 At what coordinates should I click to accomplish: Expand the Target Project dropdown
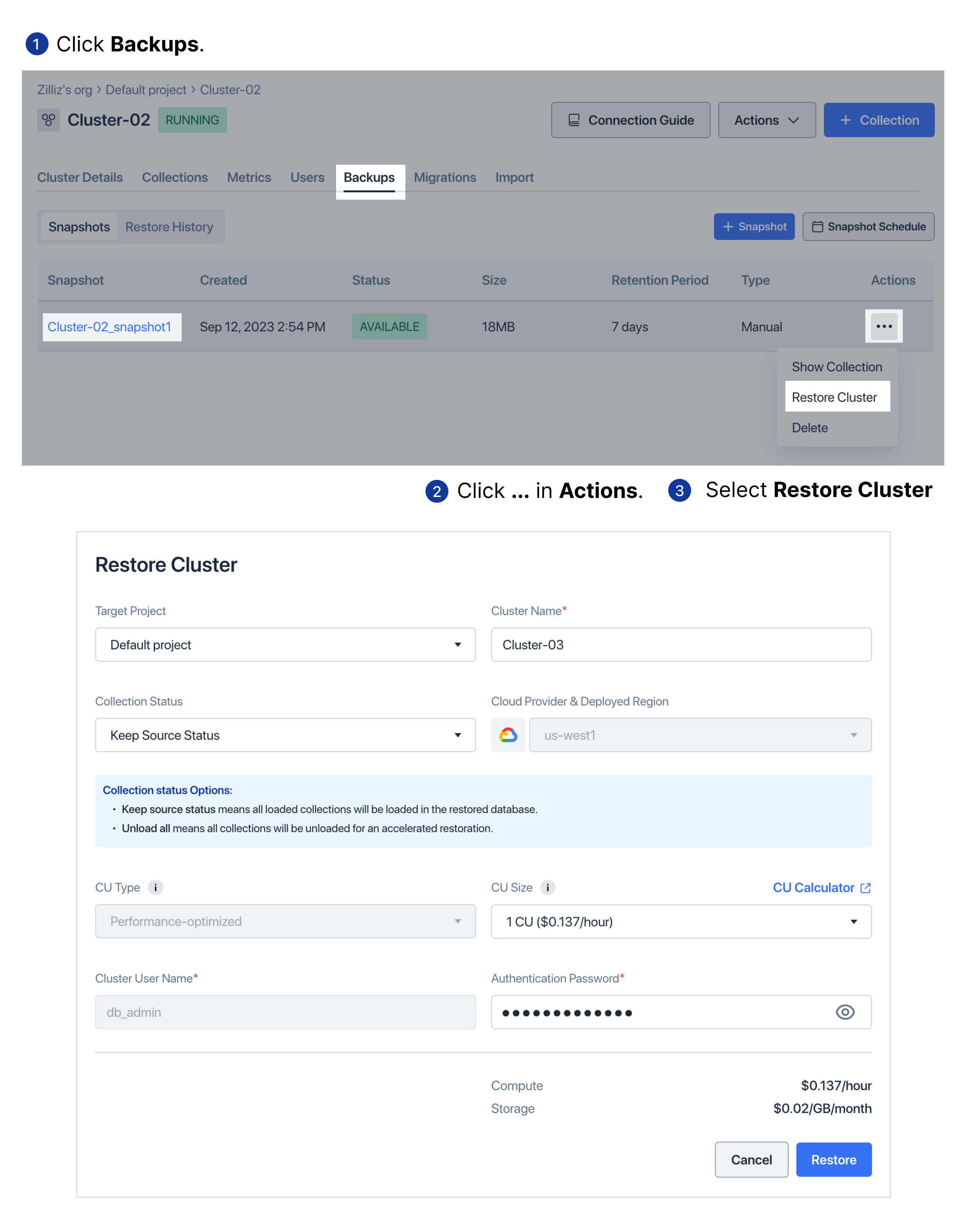(x=285, y=645)
